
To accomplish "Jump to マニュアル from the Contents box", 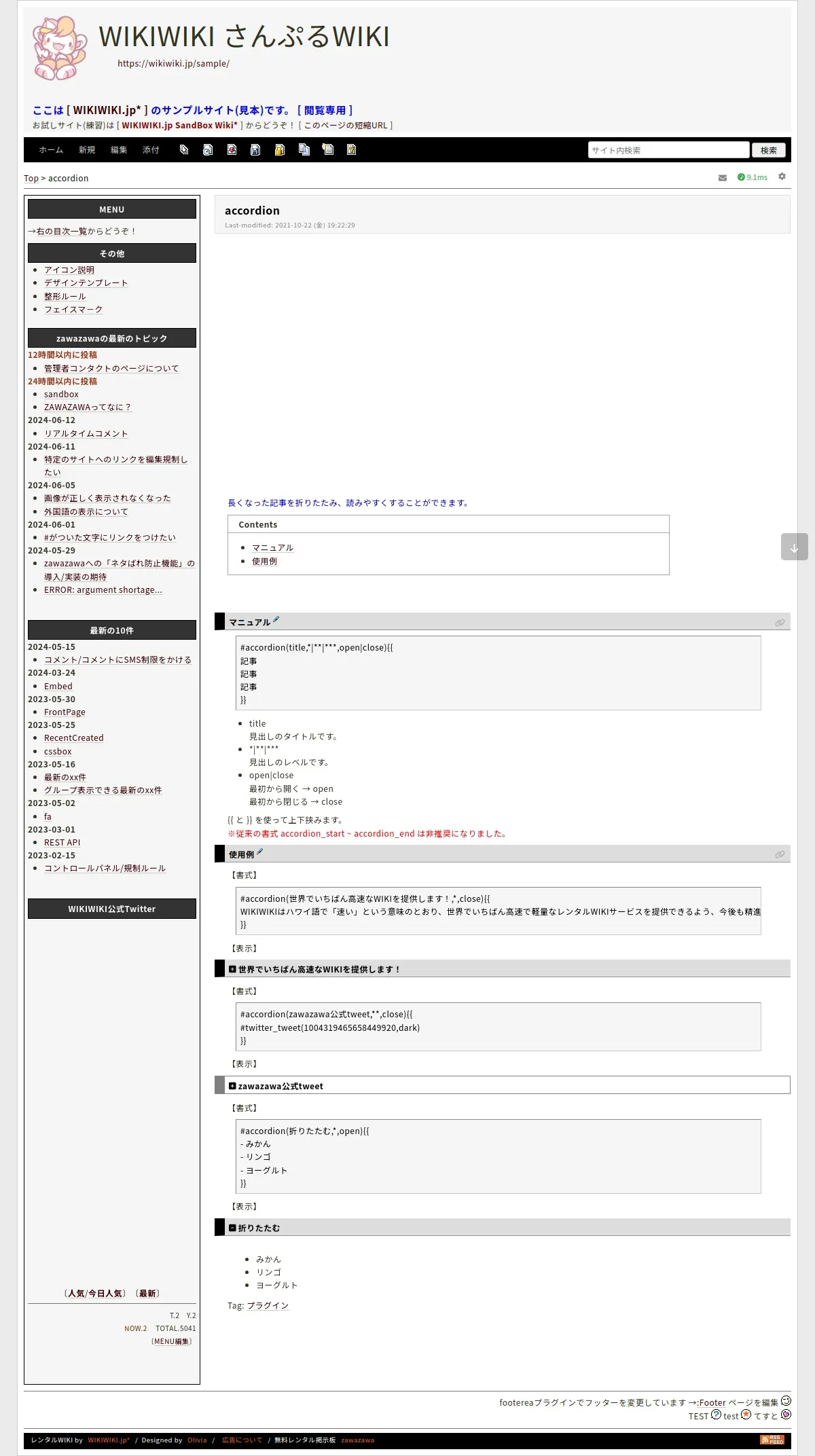I will click(272, 548).
